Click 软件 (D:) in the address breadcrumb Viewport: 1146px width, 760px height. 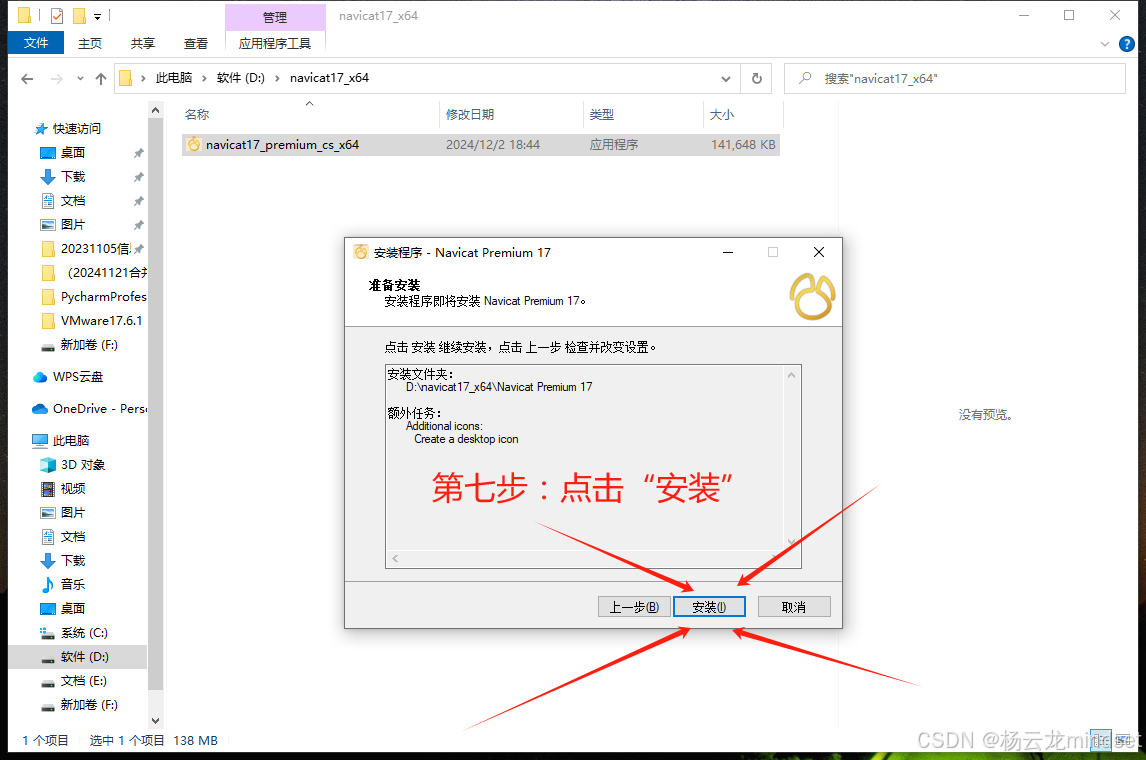pyautogui.click(x=240, y=77)
